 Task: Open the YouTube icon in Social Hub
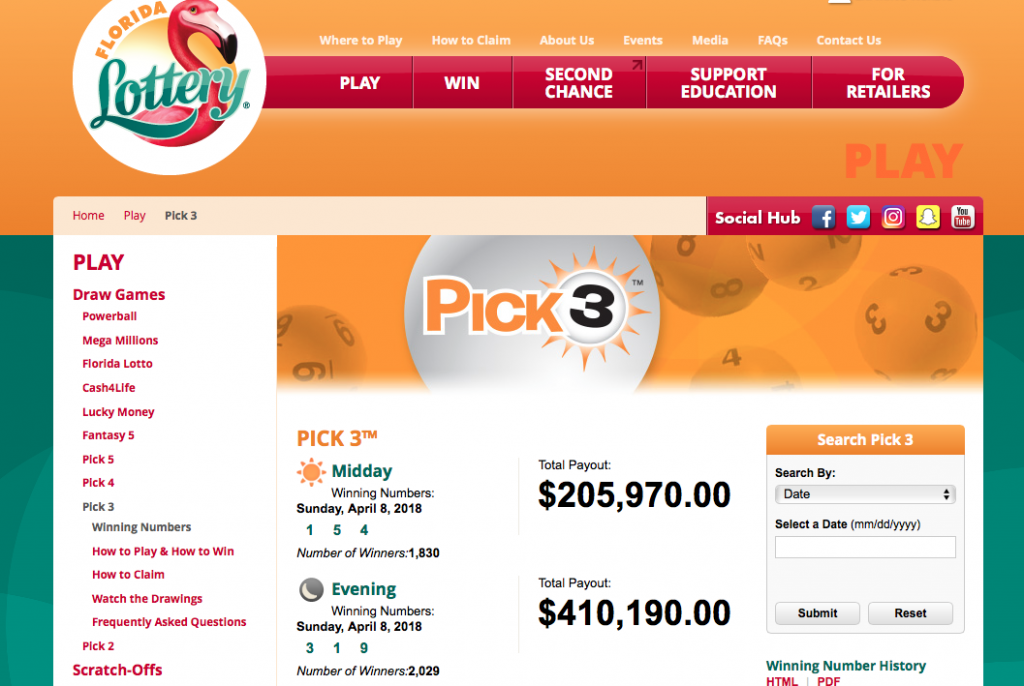click(963, 217)
